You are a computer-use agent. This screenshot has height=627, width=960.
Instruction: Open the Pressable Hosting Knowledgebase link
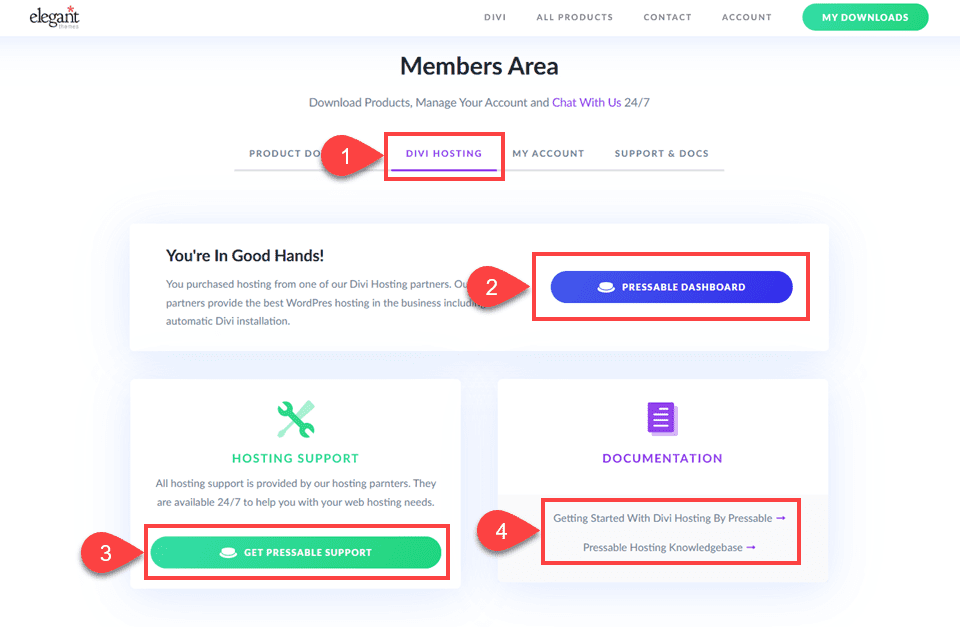[x=669, y=547]
